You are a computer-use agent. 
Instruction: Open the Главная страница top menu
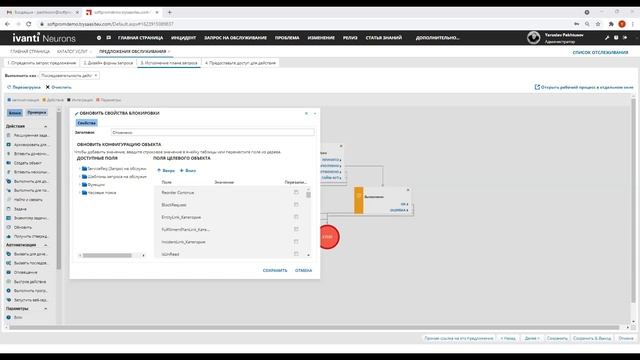click(140, 38)
